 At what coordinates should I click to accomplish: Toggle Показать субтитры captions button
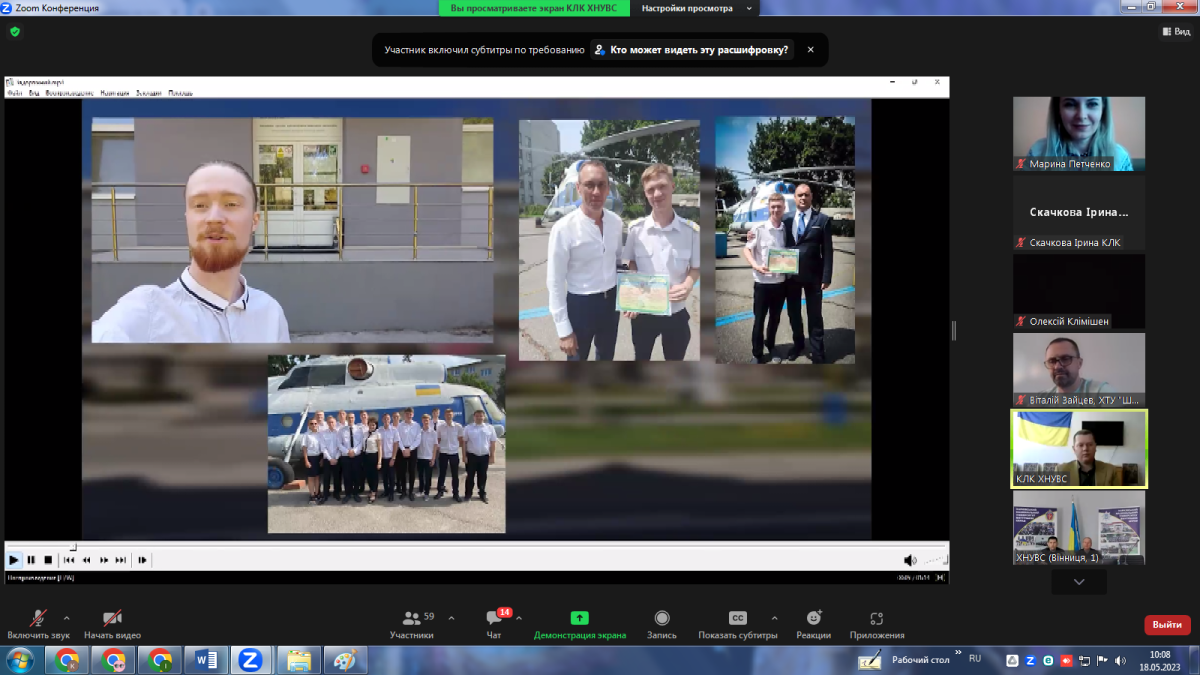(737, 624)
